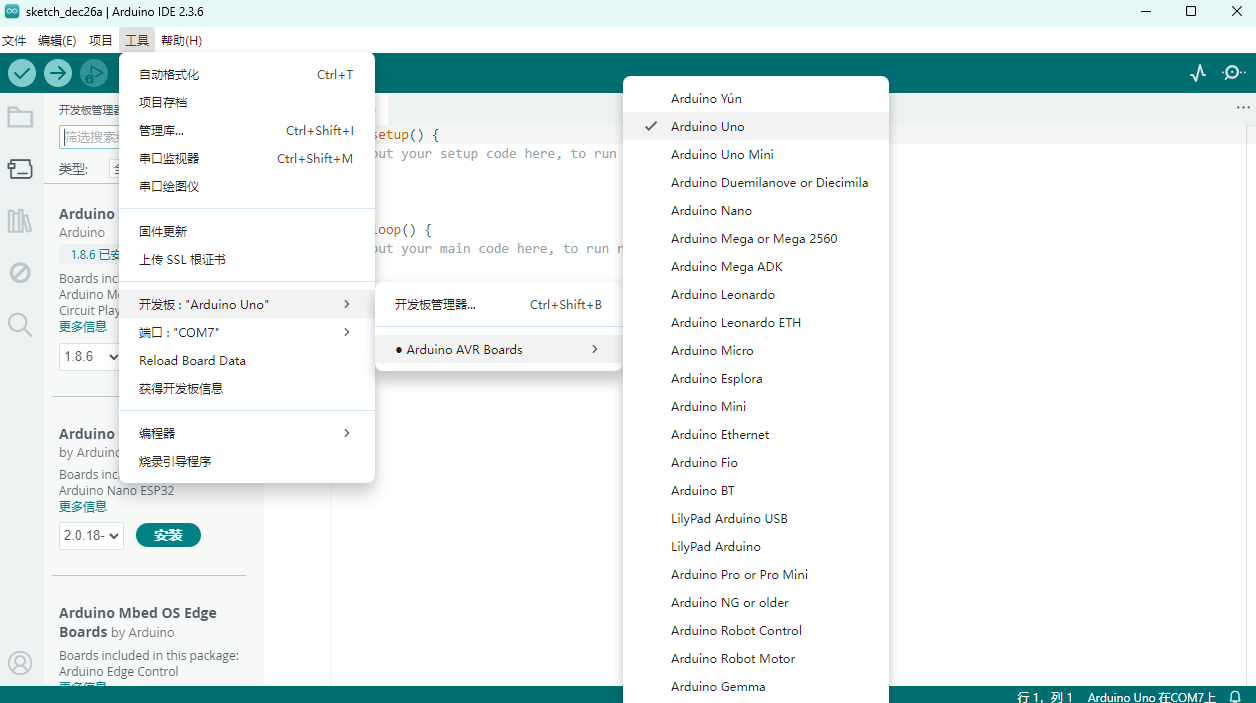Open 更多信息 link under Nano ESP32
This screenshot has width=1256, height=703.
[x=83, y=506]
